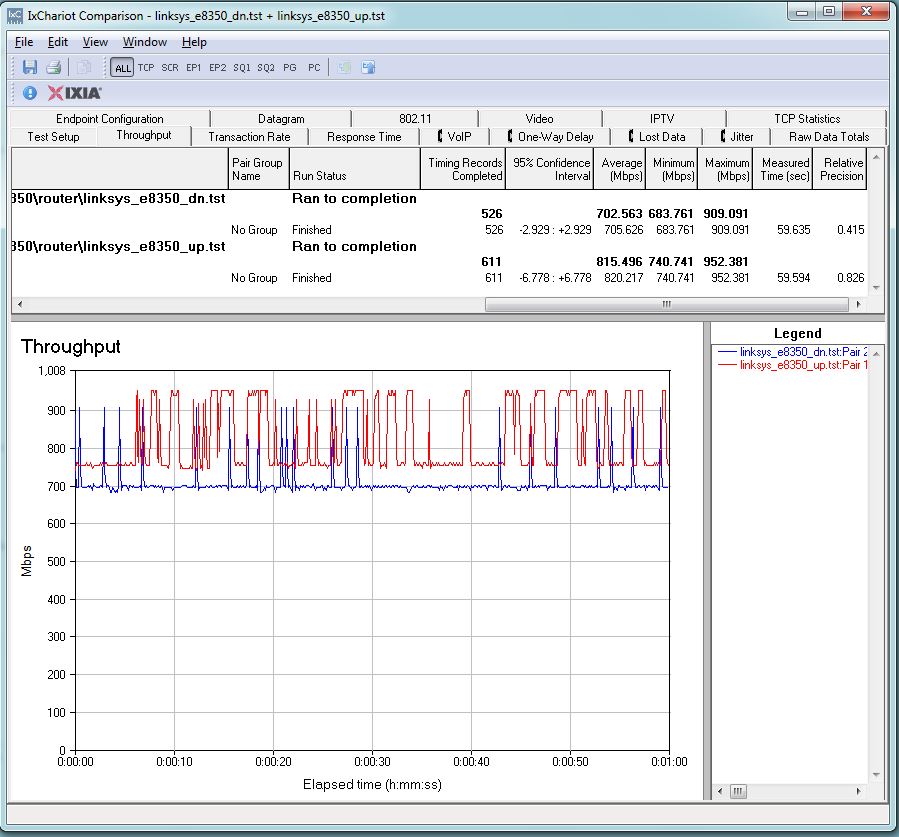
Task: Click results table scroll up arrow
Action: click(x=875, y=157)
